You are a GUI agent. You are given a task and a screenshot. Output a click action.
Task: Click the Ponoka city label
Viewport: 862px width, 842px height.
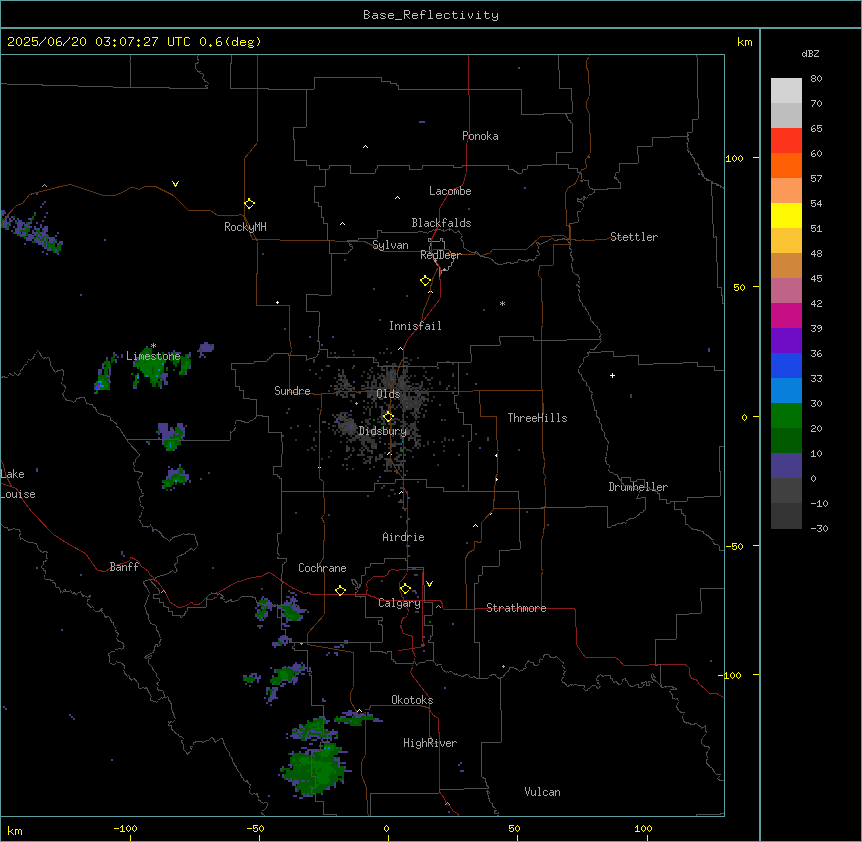[480, 136]
